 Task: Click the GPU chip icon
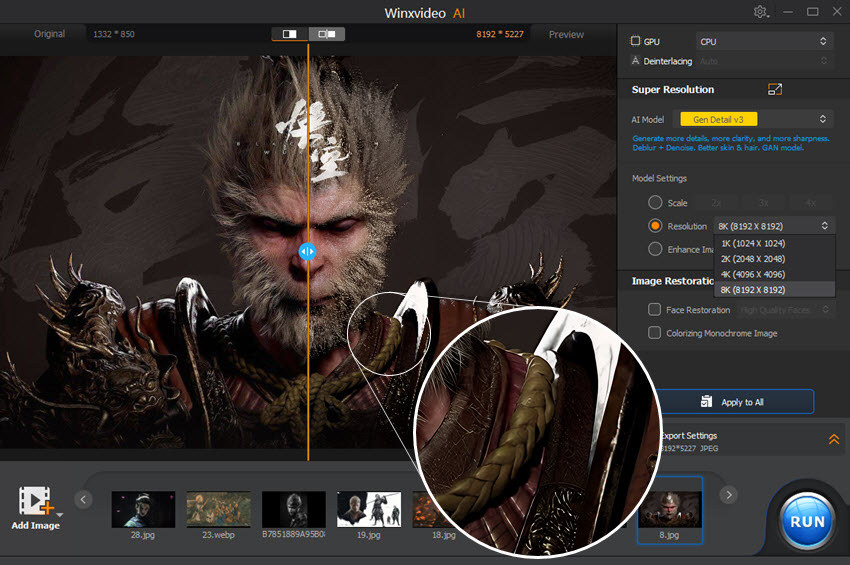pyautogui.click(x=635, y=41)
